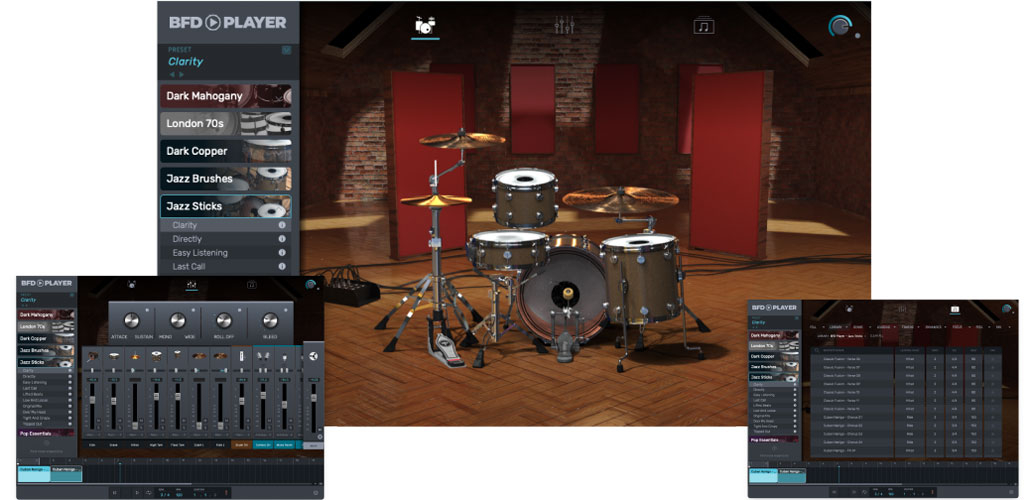Click the Roll Off knob in mixer

[224, 320]
